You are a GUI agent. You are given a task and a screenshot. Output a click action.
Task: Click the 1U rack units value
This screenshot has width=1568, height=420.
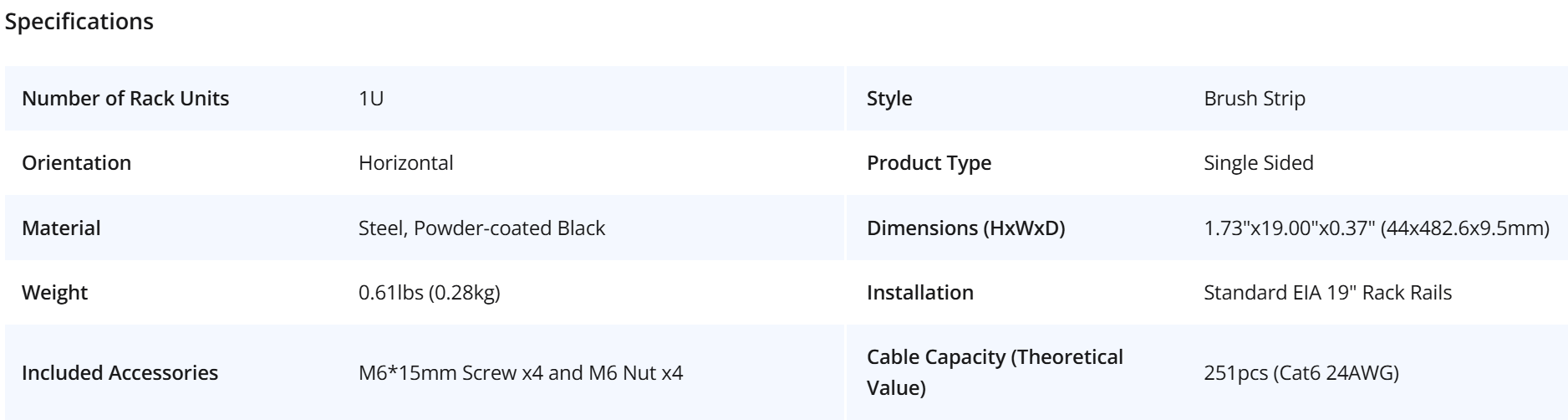click(x=371, y=98)
